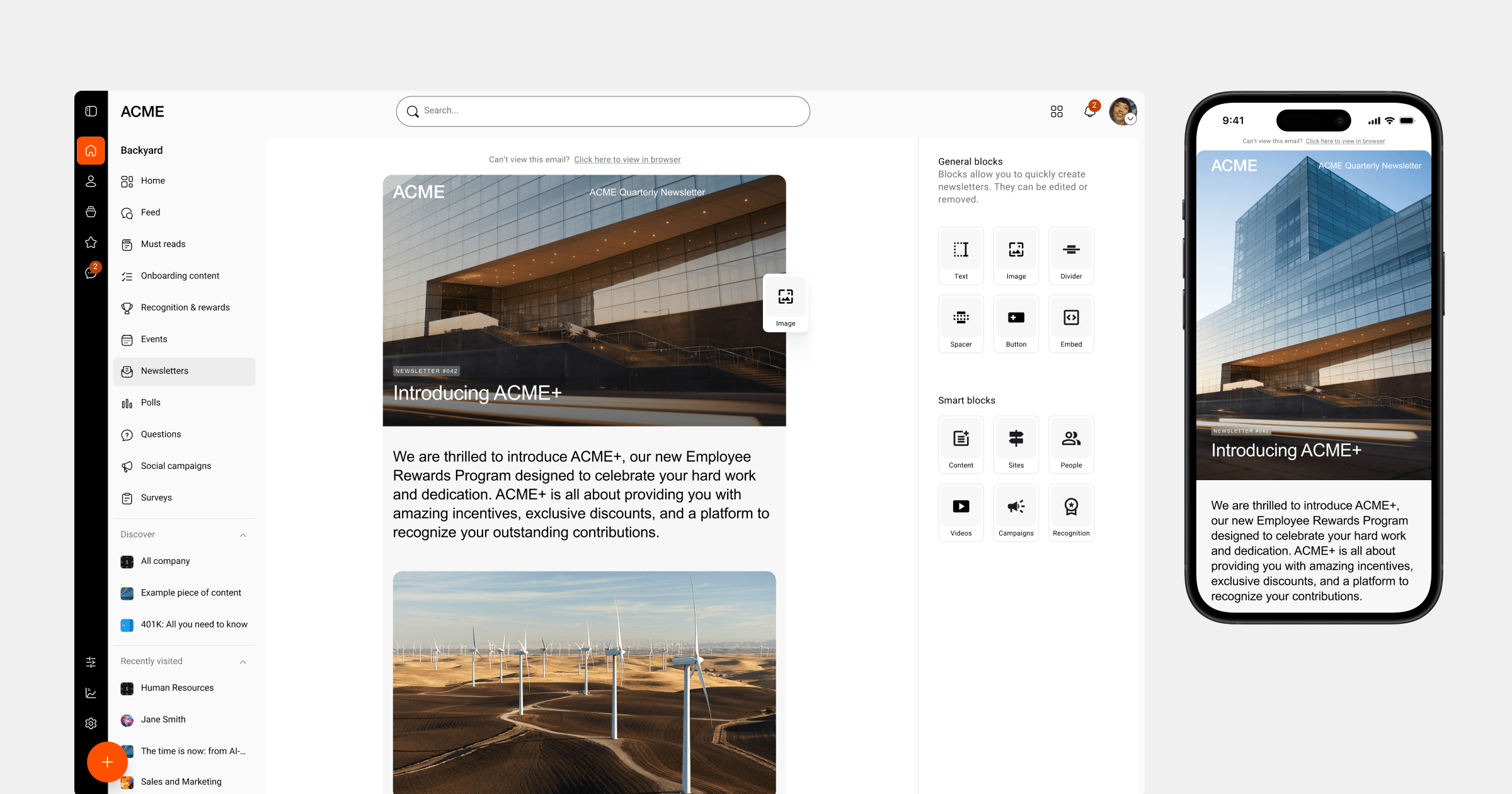Viewport: 1512px width, 794px height.
Task: Open the user avatar menu
Action: [1123, 112]
